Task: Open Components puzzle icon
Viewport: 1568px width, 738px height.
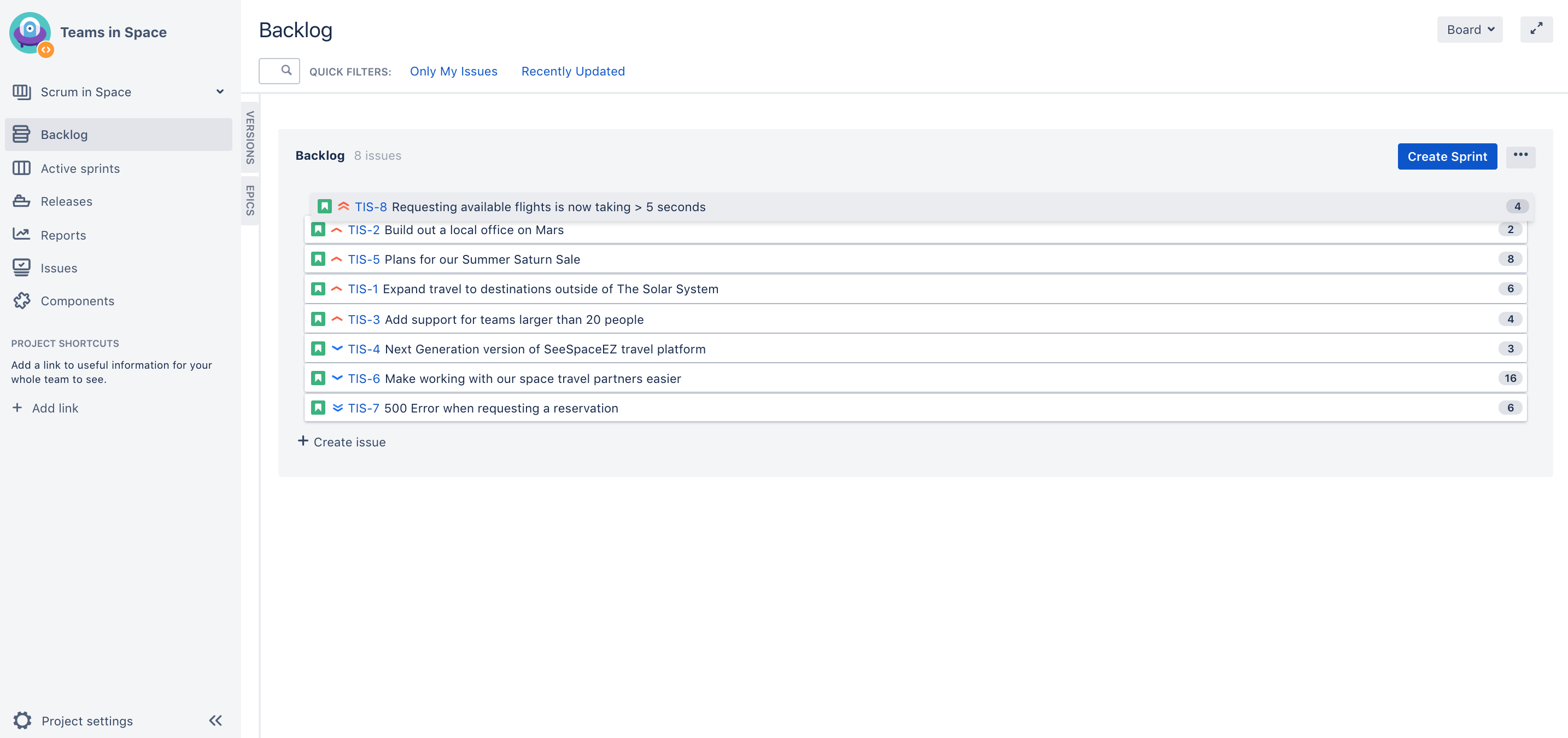Action: pos(21,301)
